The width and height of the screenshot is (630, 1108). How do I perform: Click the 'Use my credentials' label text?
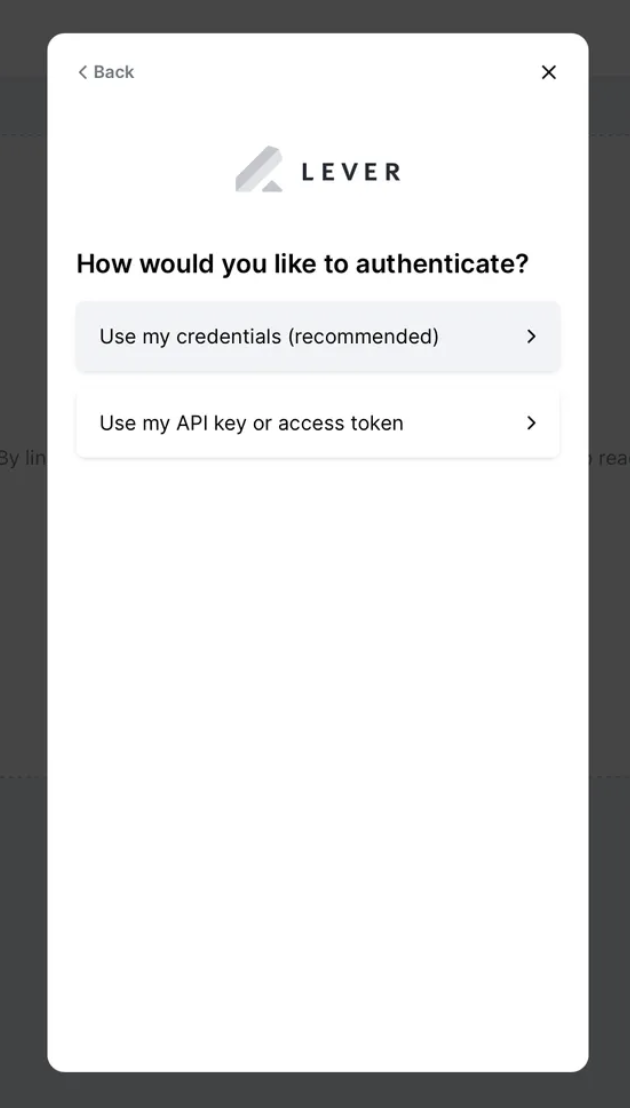(x=190, y=337)
